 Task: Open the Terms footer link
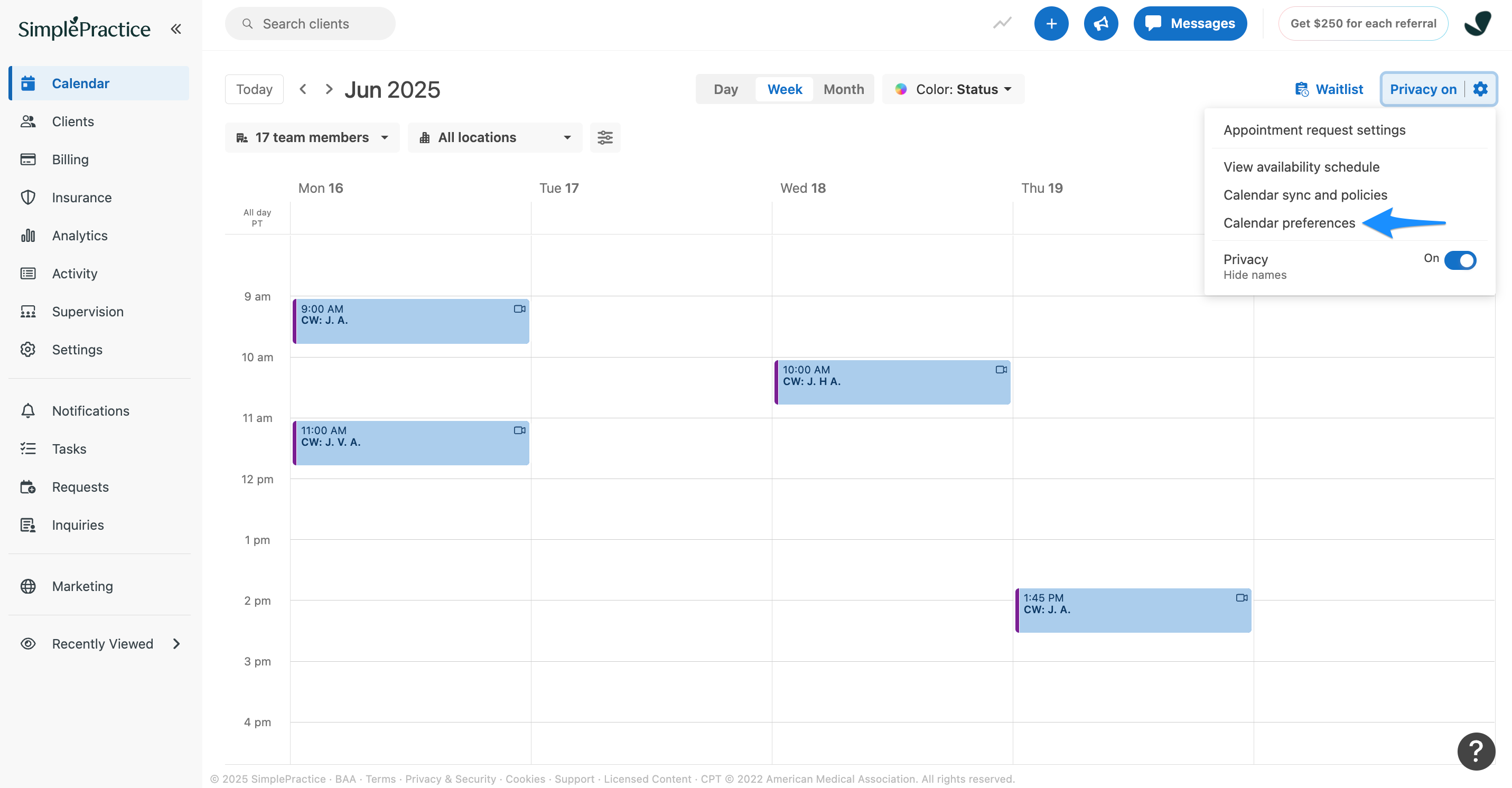380,778
